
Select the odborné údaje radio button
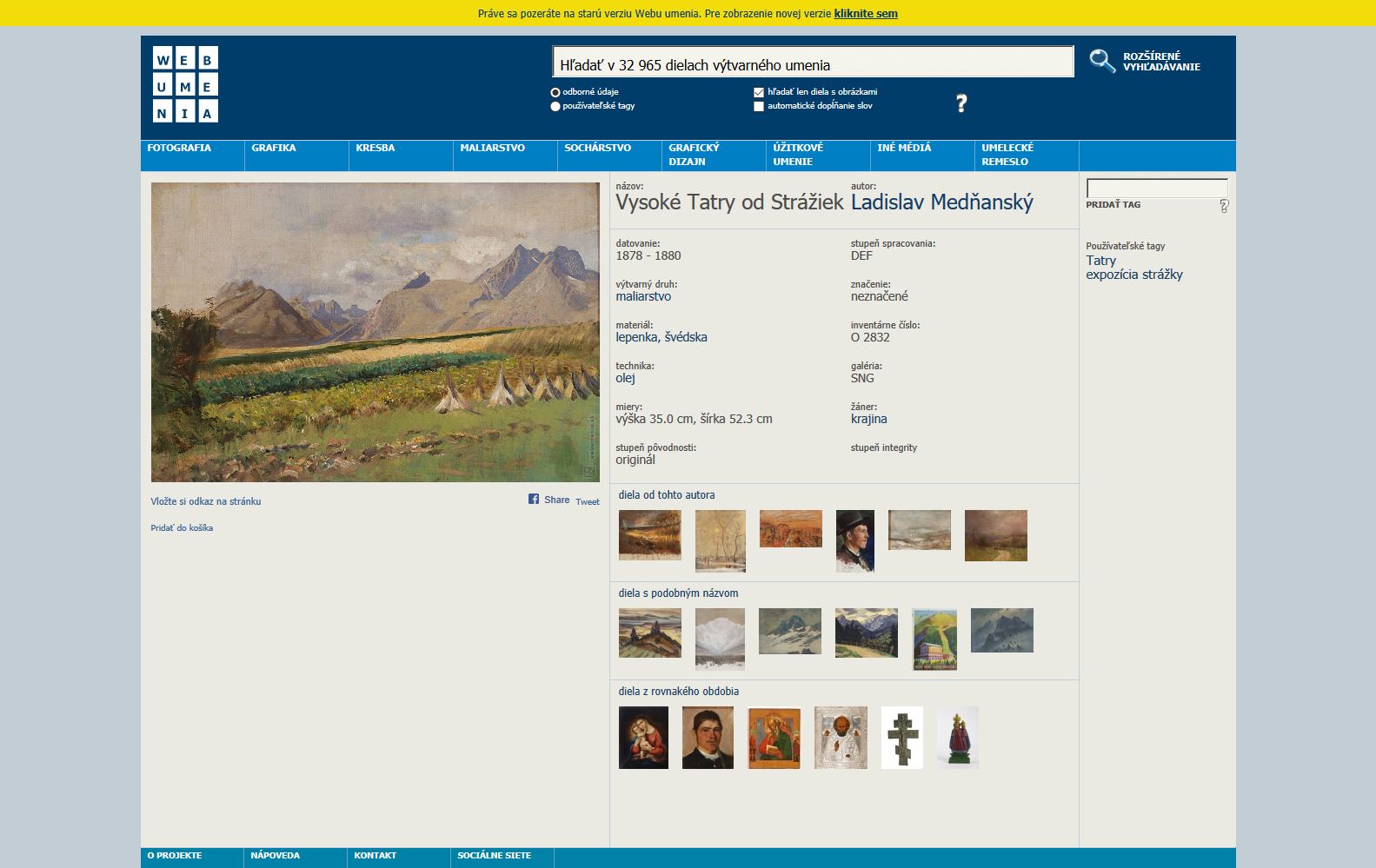tap(555, 92)
